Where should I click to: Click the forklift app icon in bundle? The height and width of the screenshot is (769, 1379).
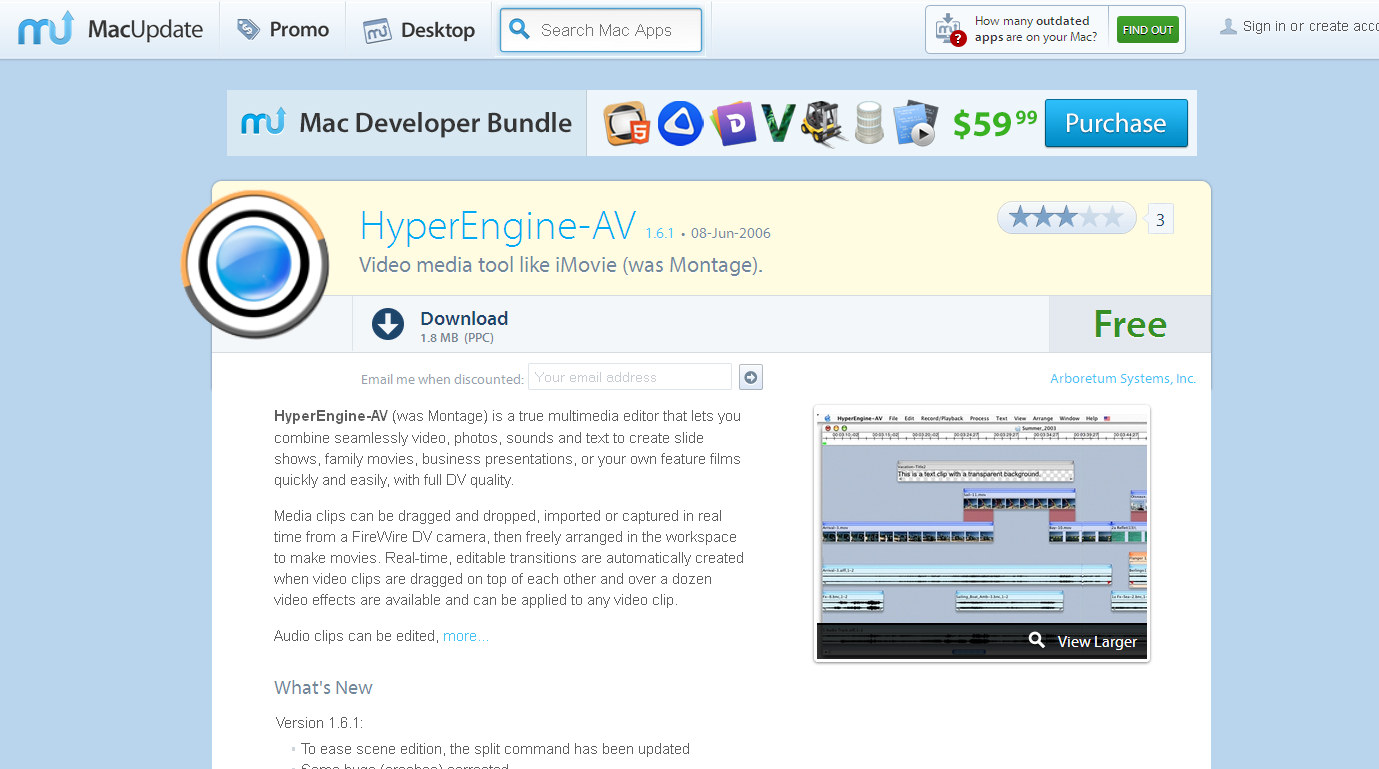tap(825, 124)
